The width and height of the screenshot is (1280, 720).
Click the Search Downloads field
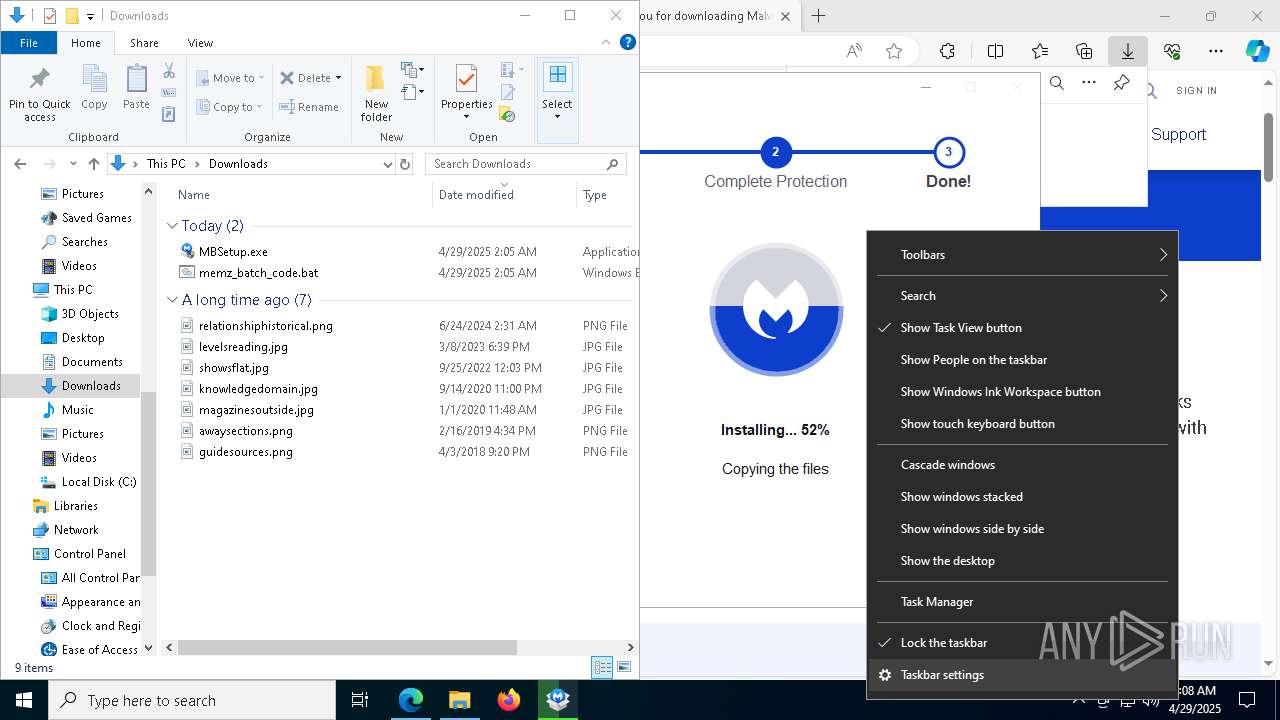click(526, 164)
